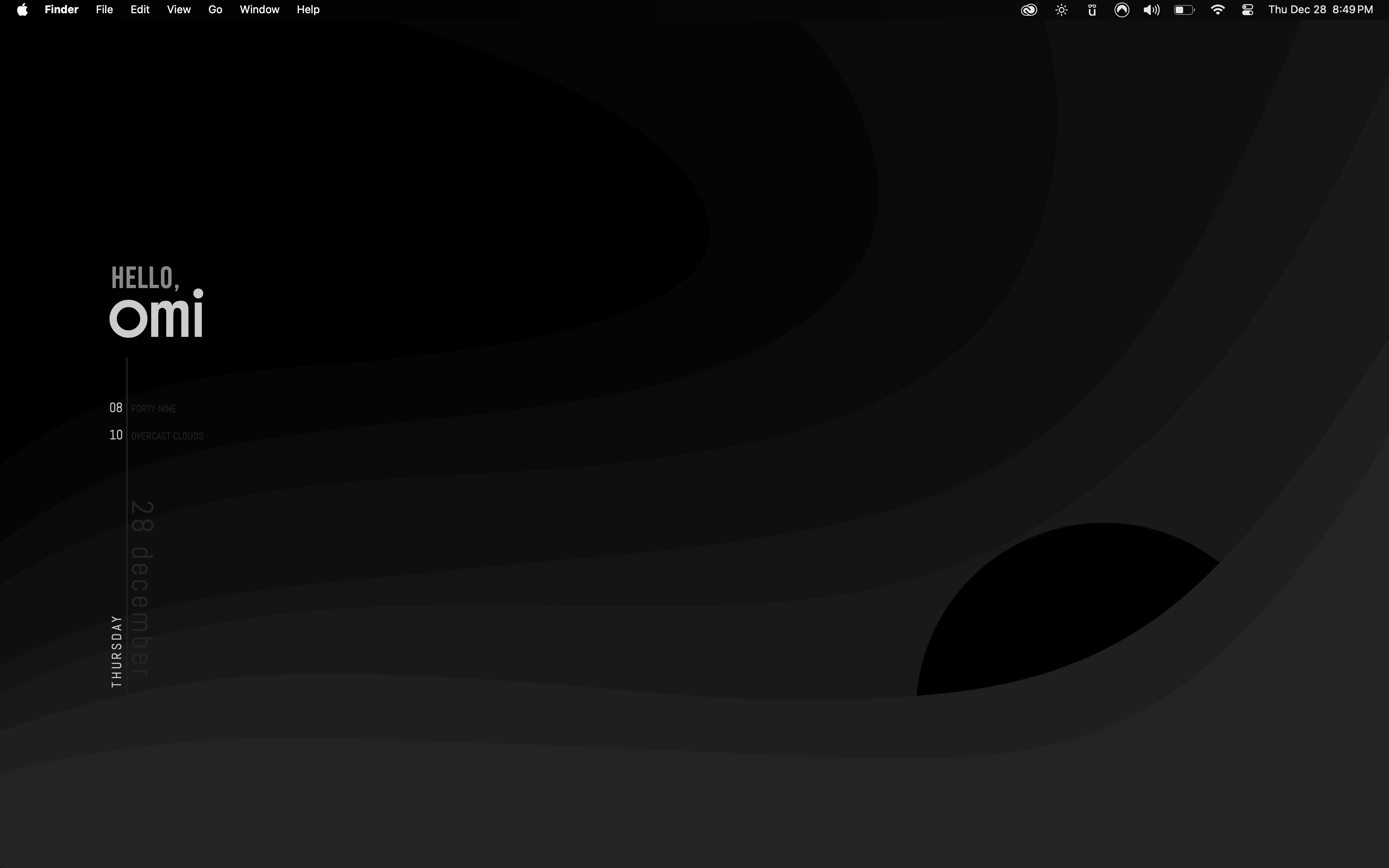Open the volume speaker menu
1389x868 pixels.
tap(1151, 10)
